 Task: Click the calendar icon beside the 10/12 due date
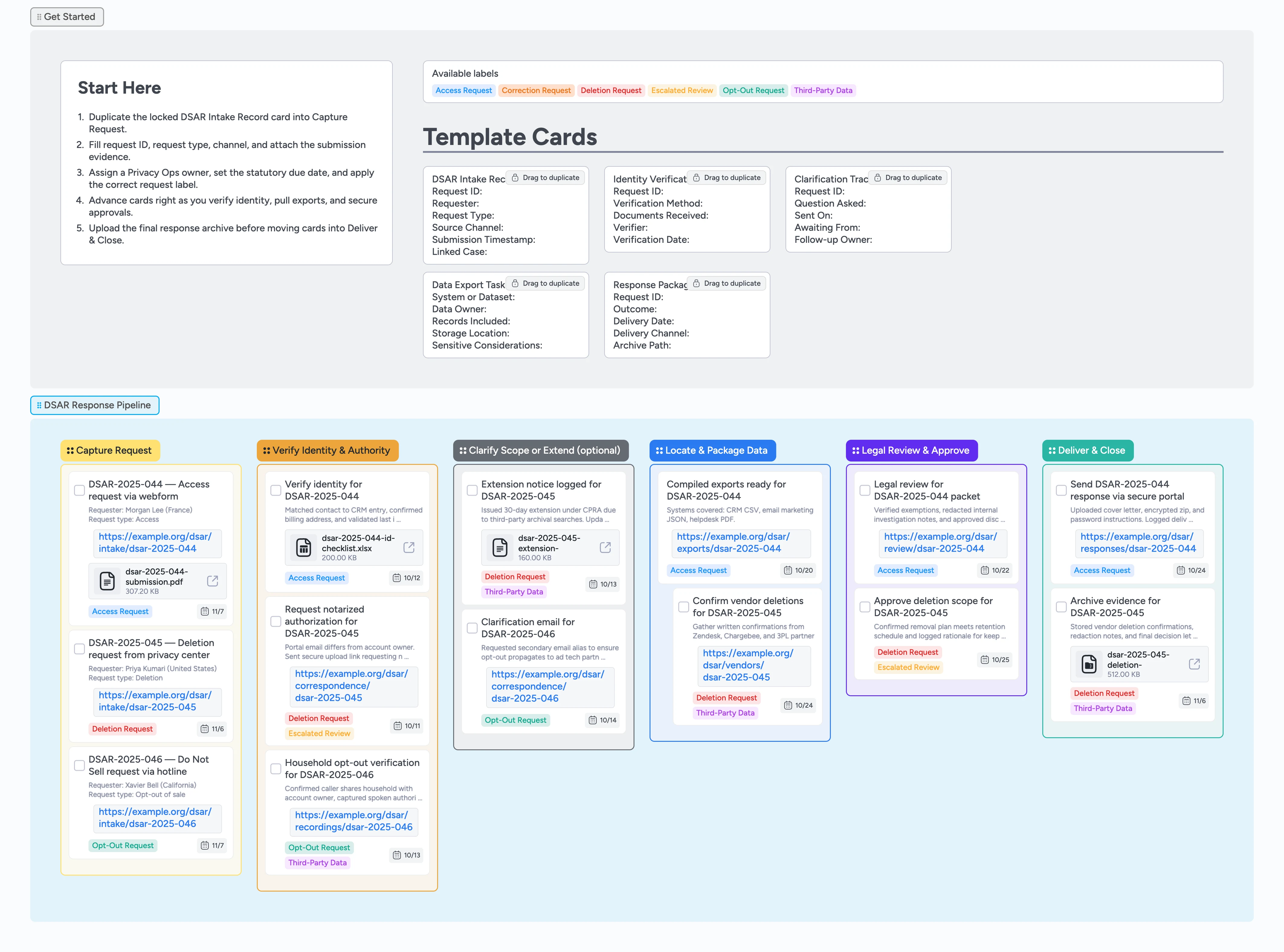coord(396,577)
